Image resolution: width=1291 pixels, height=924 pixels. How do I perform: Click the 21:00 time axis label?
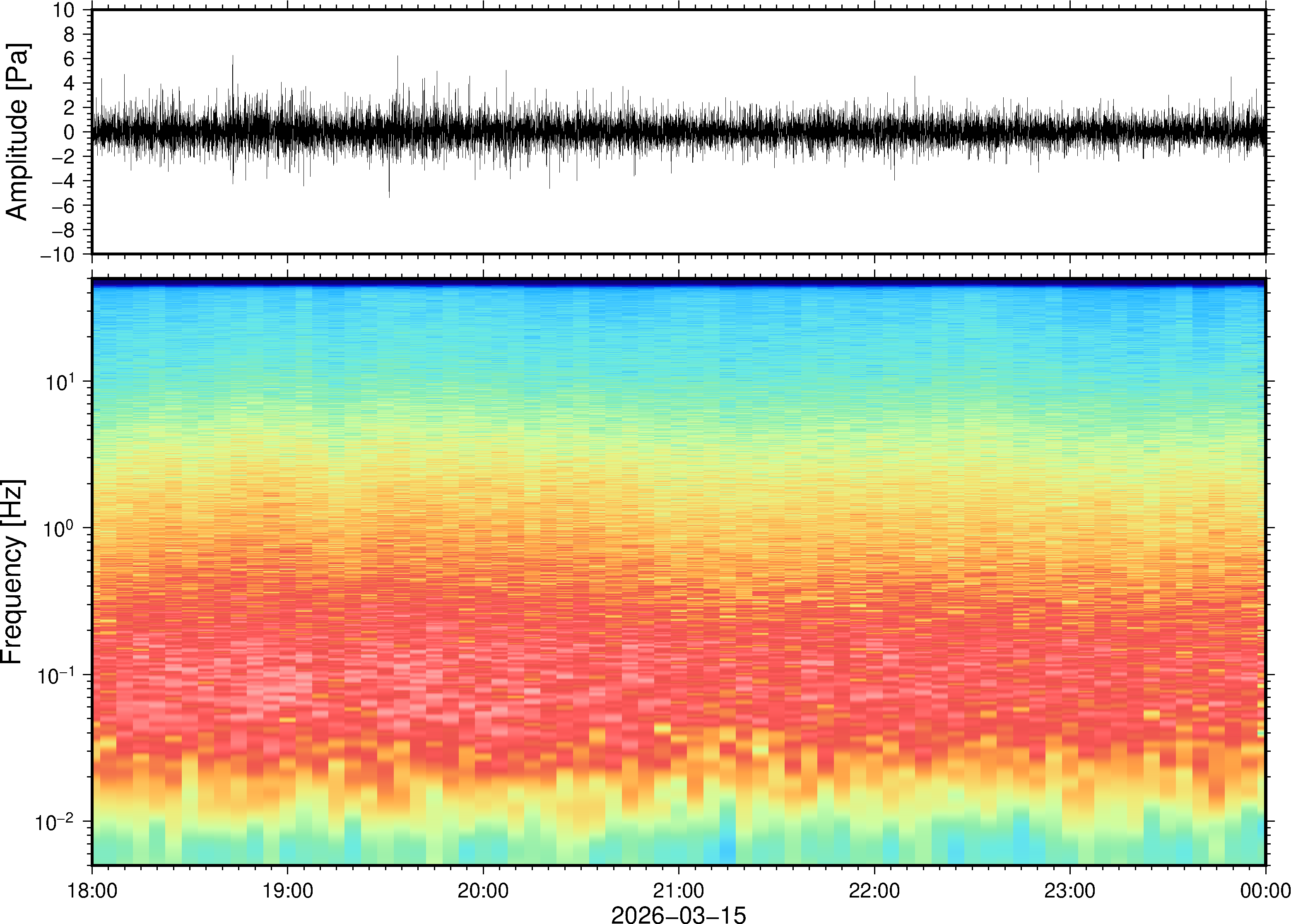tap(678, 890)
